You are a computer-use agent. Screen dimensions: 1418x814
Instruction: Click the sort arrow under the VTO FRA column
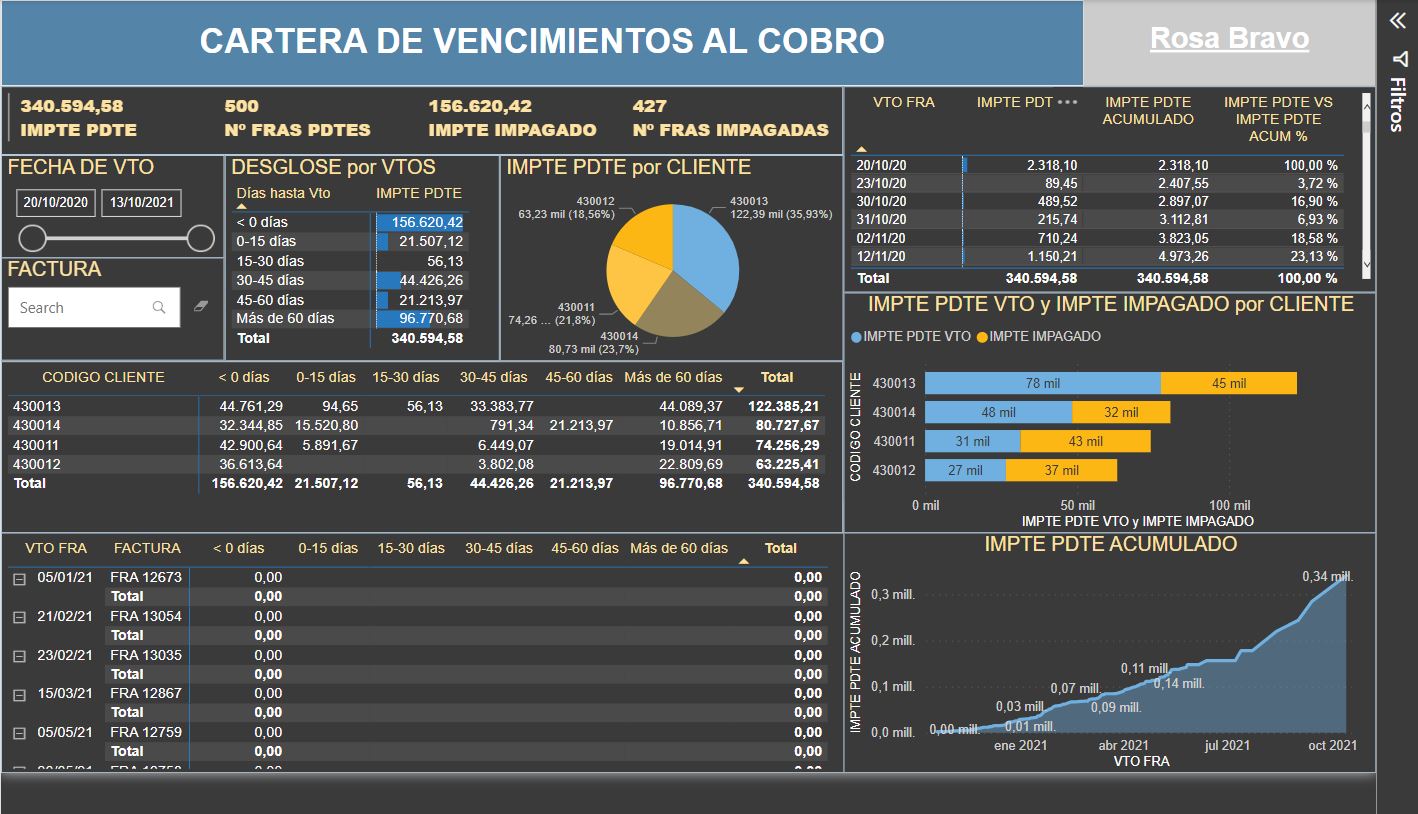(x=861, y=148)
